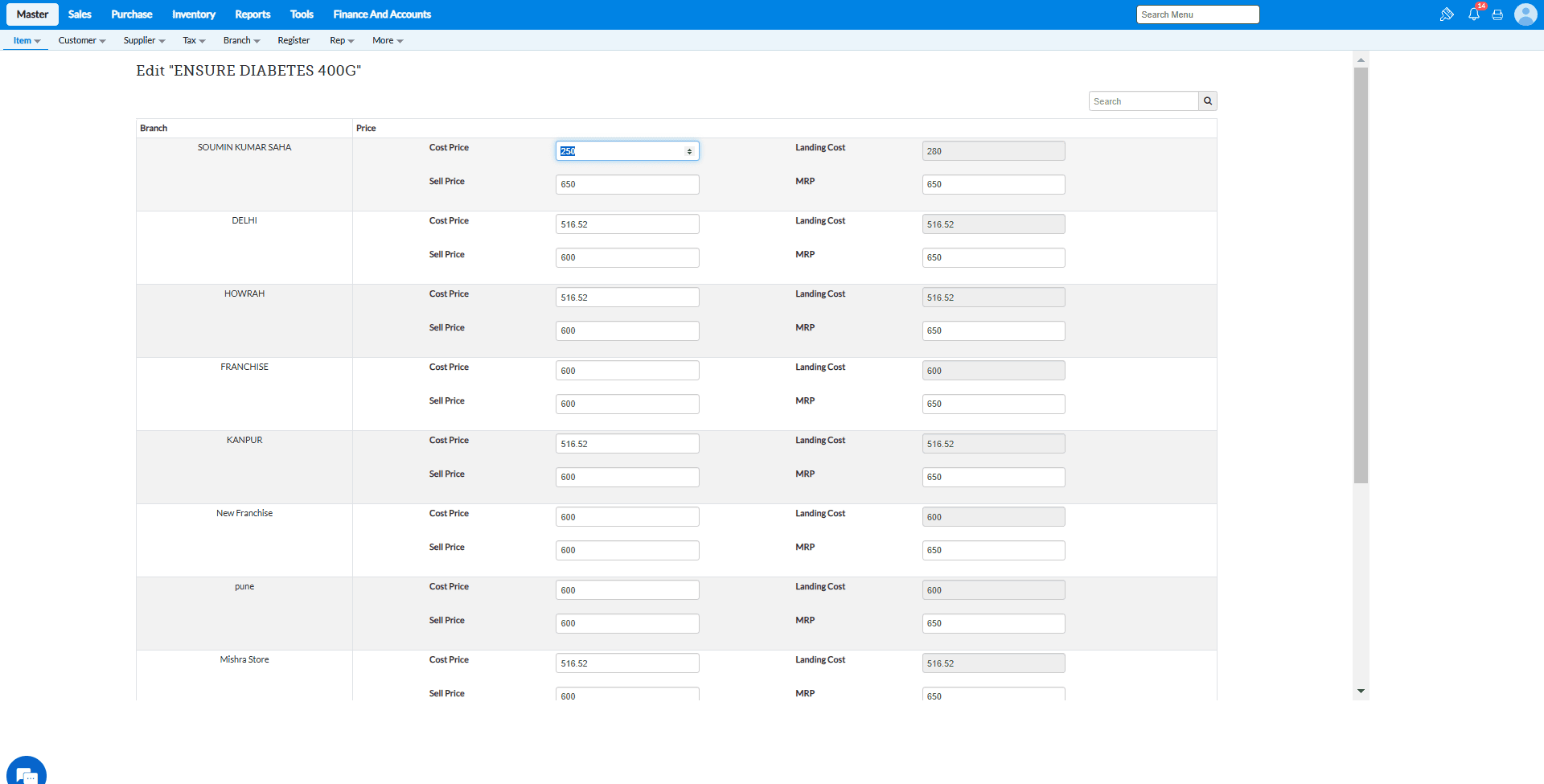Image resolution: width=1544 pixels, height=784 pixels.
Task: Switch to the Master tab
Action: [32, 14]
